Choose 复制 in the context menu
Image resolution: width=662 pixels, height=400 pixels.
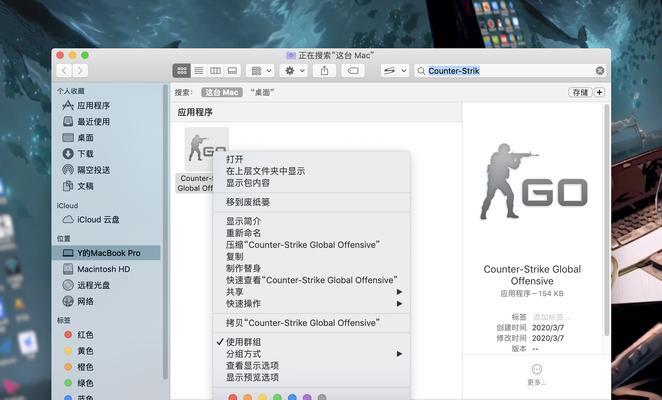click(312, 256)
